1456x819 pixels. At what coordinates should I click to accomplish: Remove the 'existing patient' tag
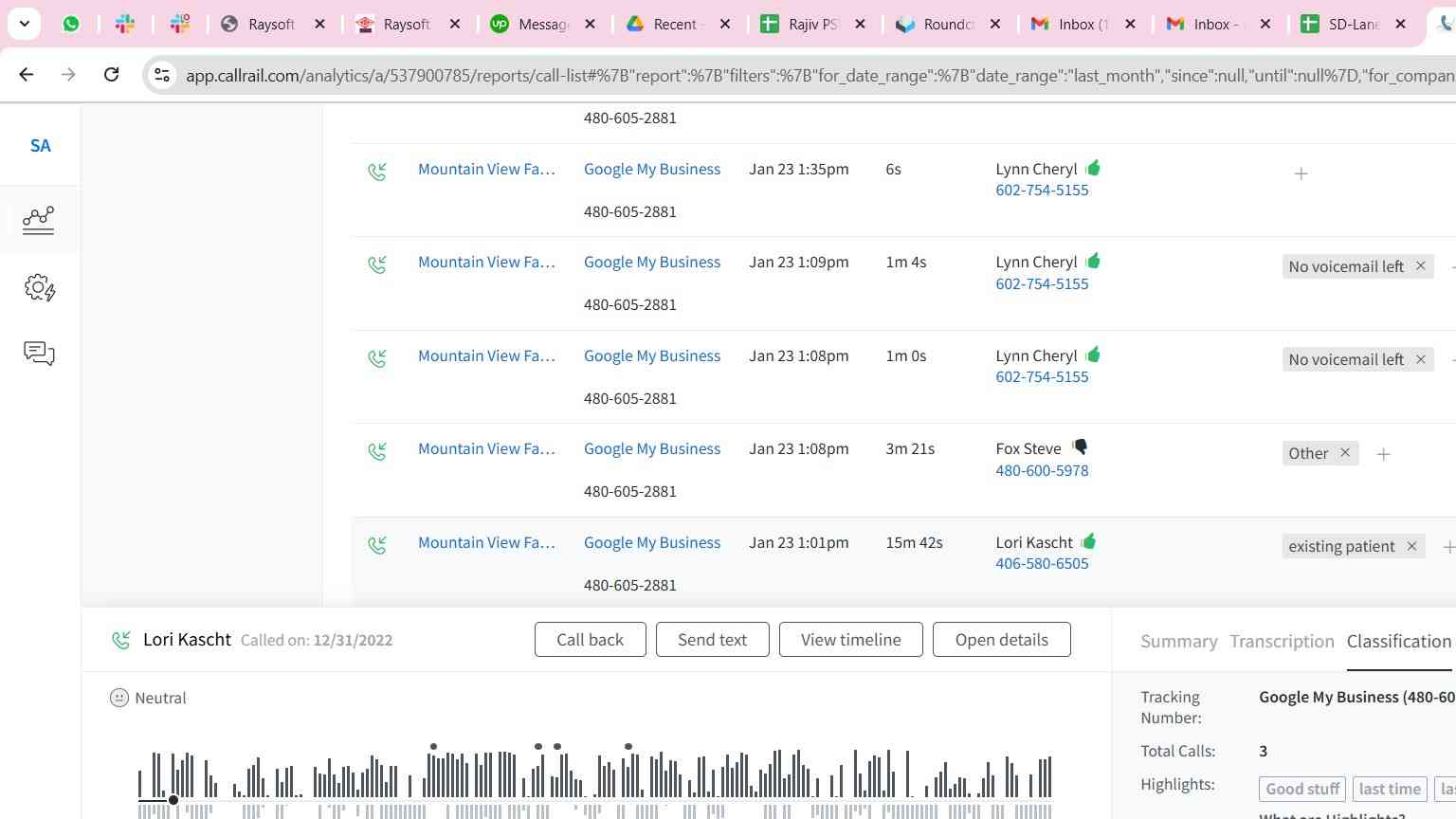1411,546
